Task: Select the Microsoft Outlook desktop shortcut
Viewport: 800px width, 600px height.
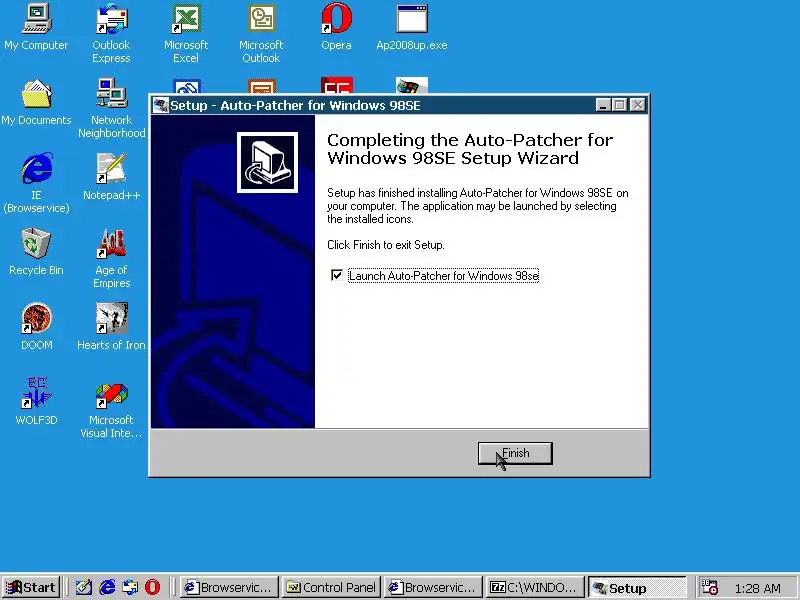Action: [261, 34]
